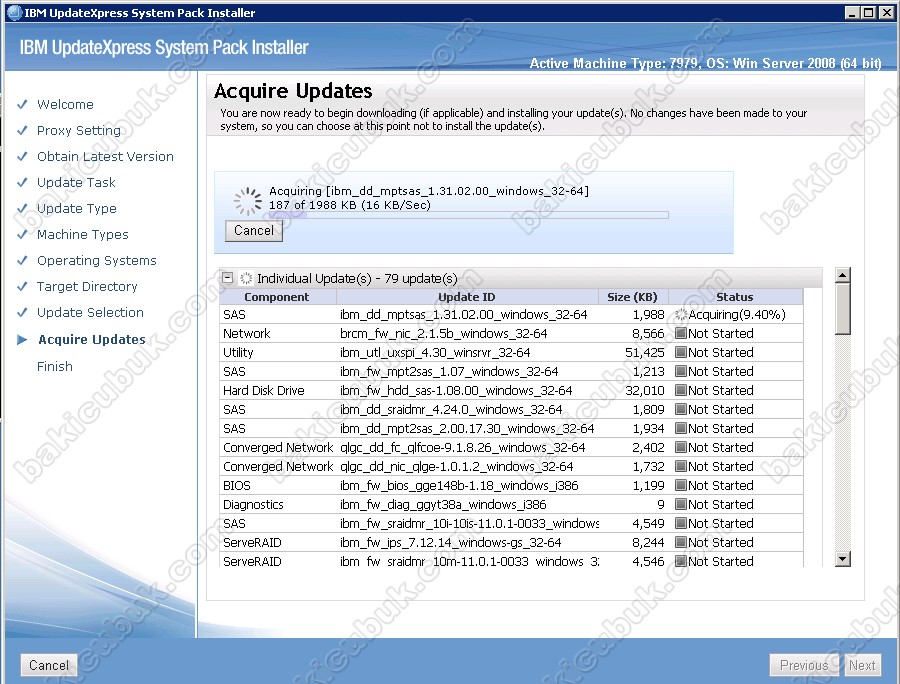The height and width of the screenshot is (684, 900).
Task: Click the status icon for Diagnostics row
Action: point(681,504)
